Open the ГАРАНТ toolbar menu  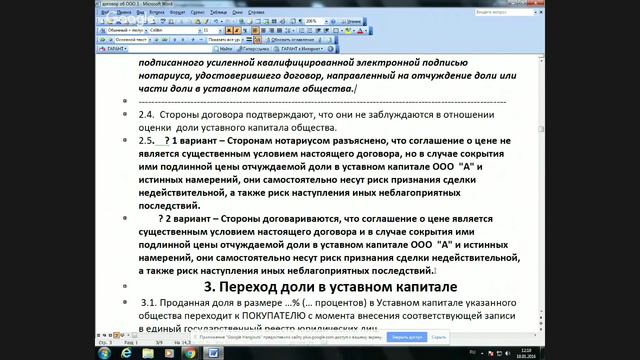(113, 49)
